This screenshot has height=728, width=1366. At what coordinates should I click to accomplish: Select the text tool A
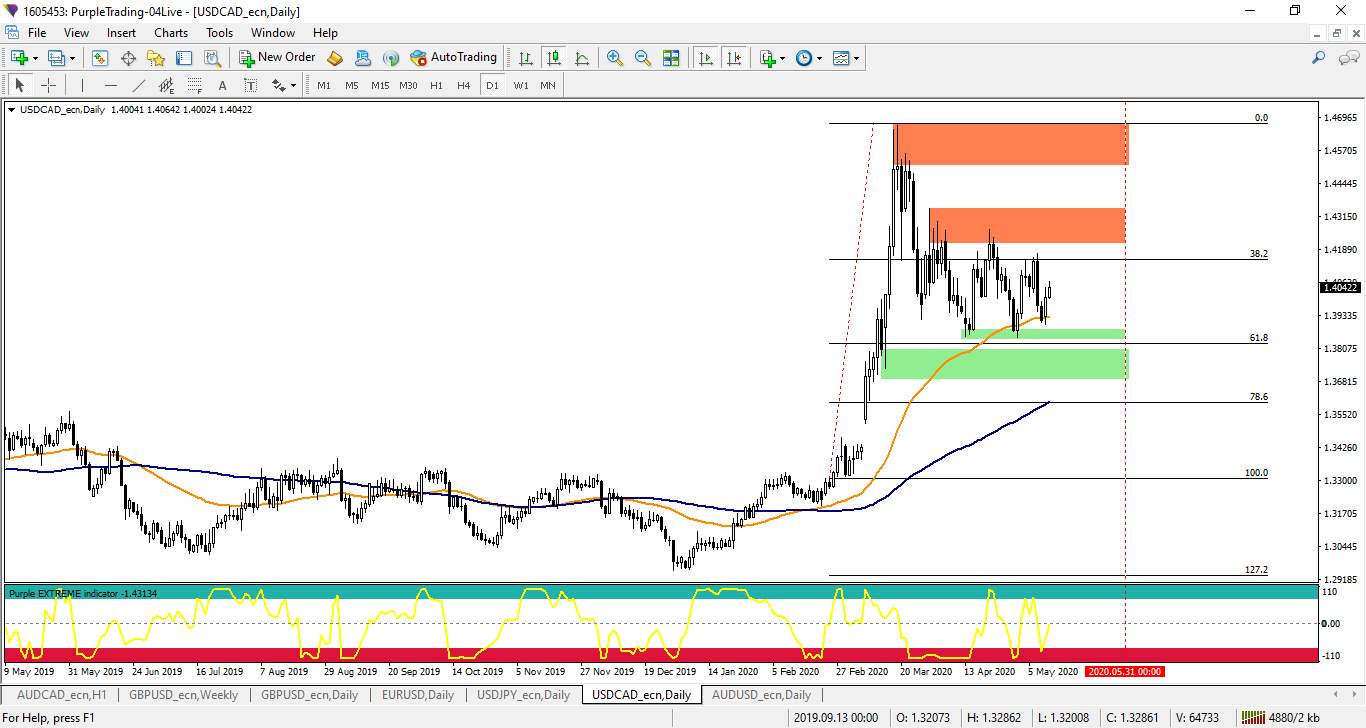[x=222, y=85]
